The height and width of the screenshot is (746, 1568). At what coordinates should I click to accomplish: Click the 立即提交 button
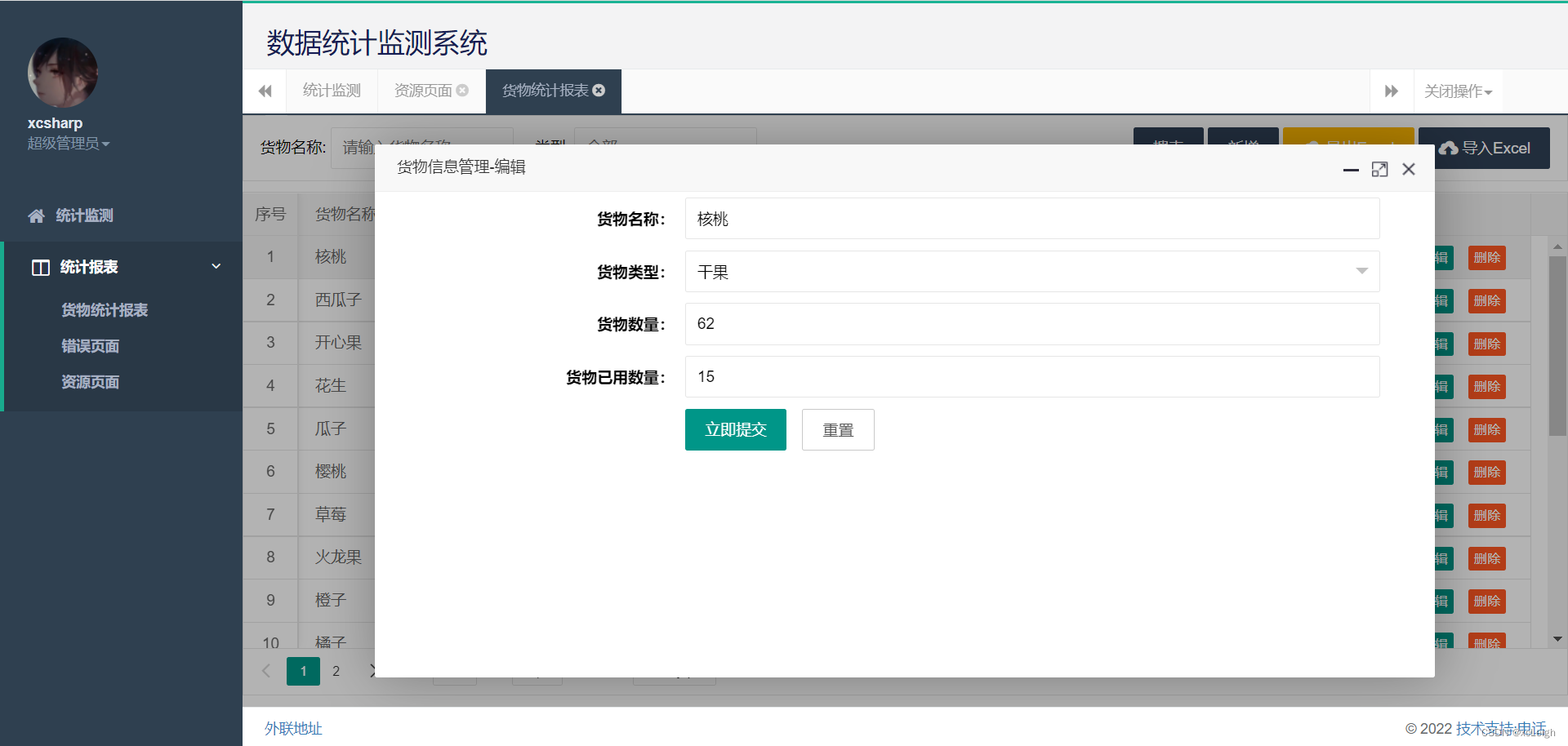[736, 430]
